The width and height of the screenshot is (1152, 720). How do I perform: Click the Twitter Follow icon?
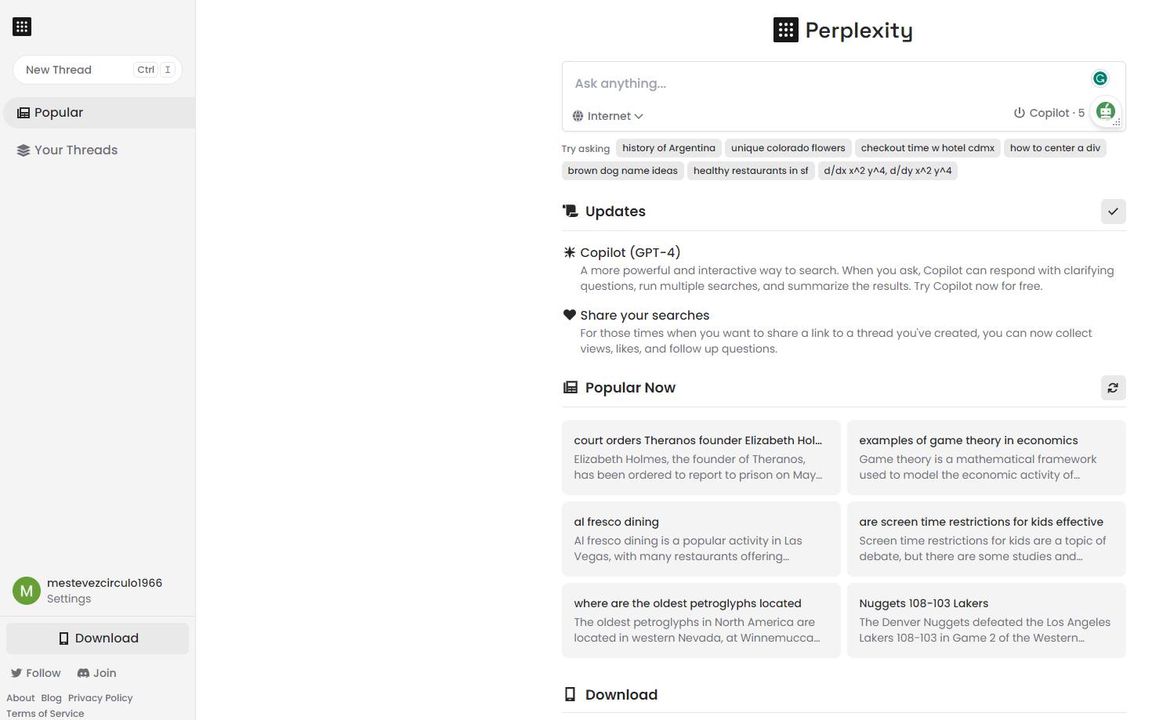16,673
